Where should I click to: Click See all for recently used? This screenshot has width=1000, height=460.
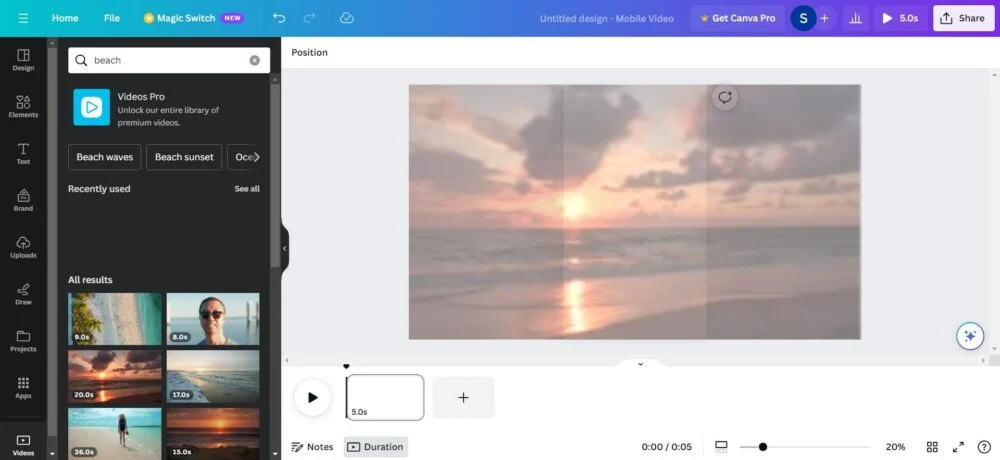(247, 189)
